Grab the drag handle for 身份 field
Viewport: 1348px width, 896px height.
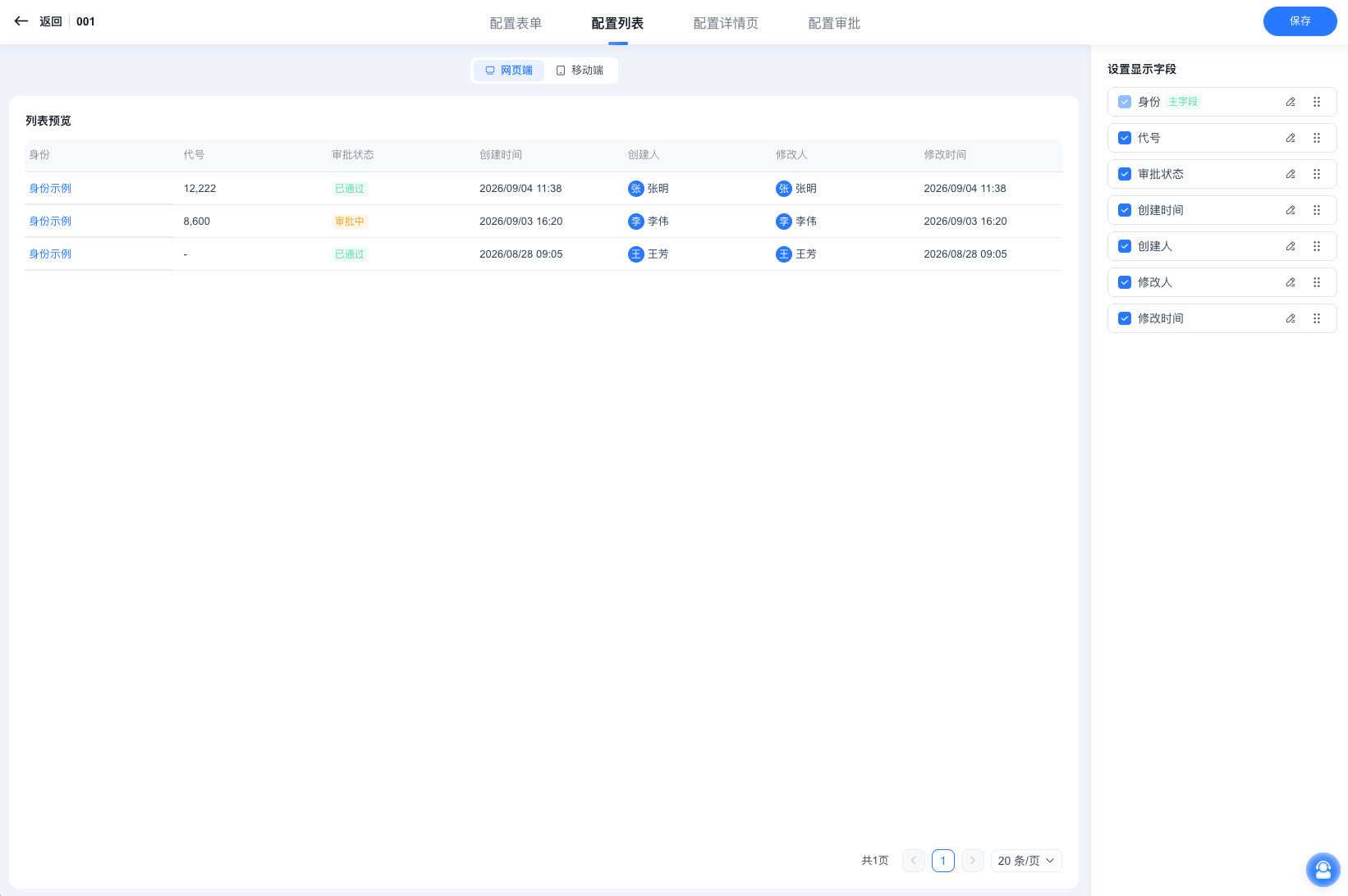click(x=1317, y=102)
